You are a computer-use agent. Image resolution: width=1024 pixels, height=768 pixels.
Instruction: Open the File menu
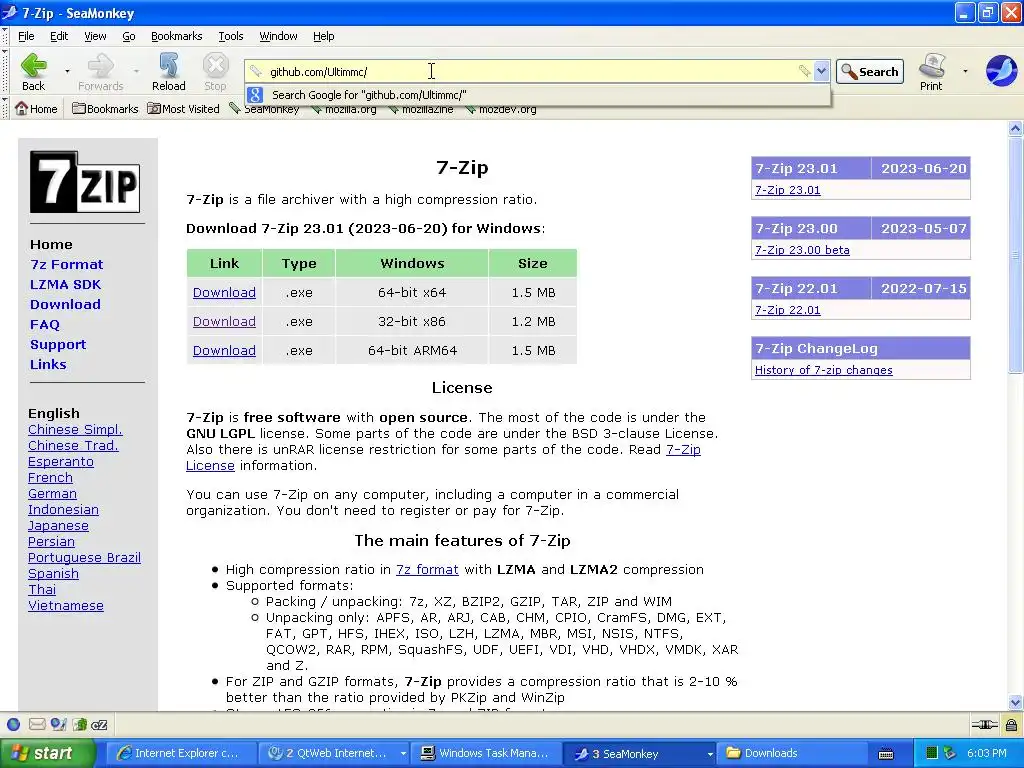coord(26,36)
